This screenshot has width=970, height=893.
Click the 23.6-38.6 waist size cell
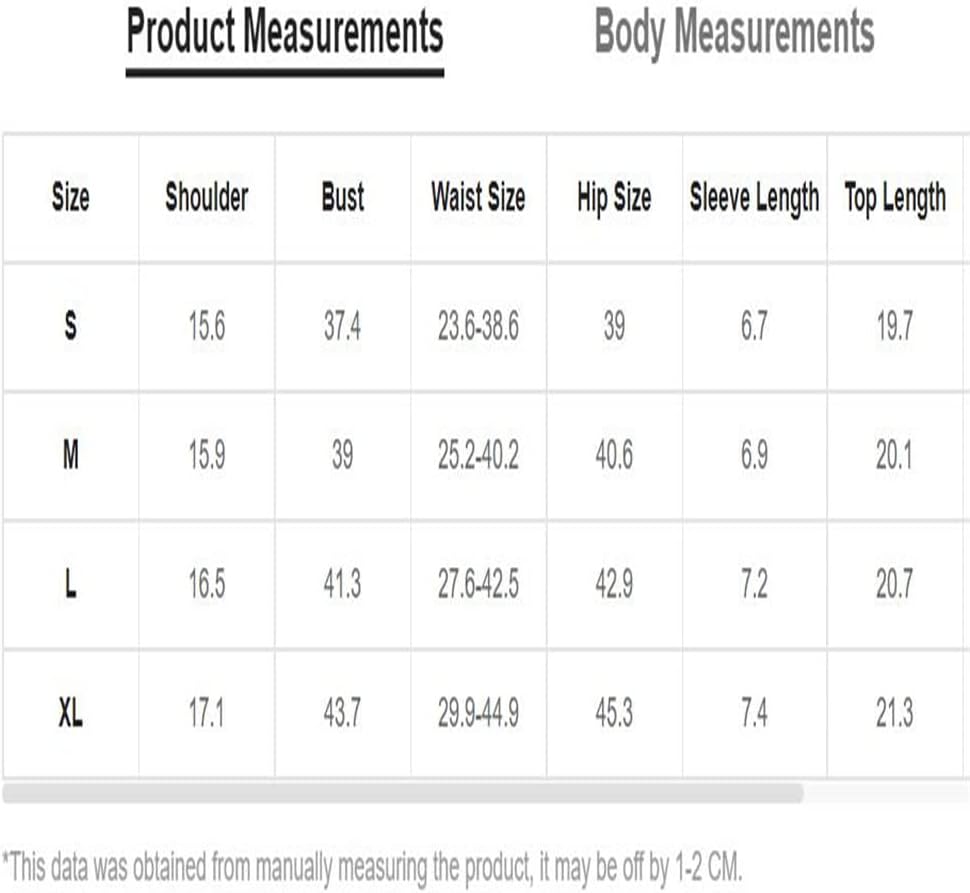point(478,326)
